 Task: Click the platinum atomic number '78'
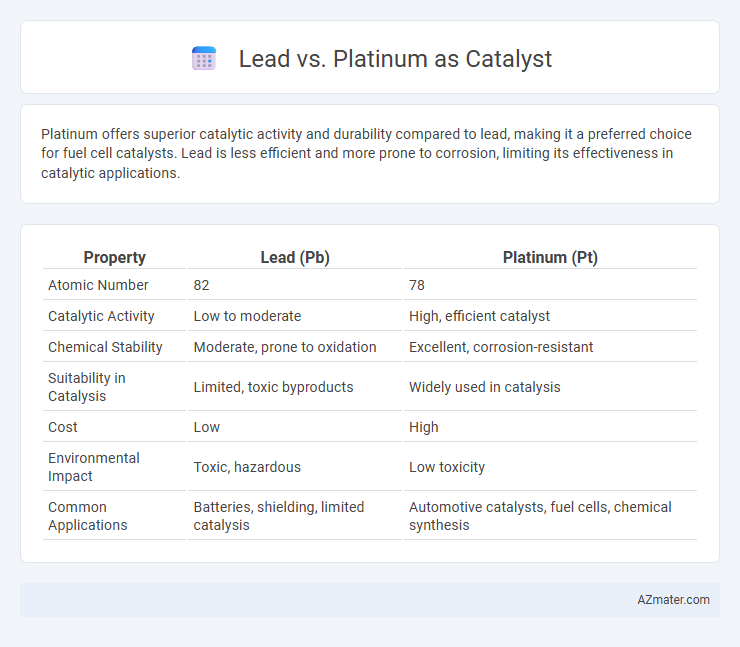coord(417,285)
